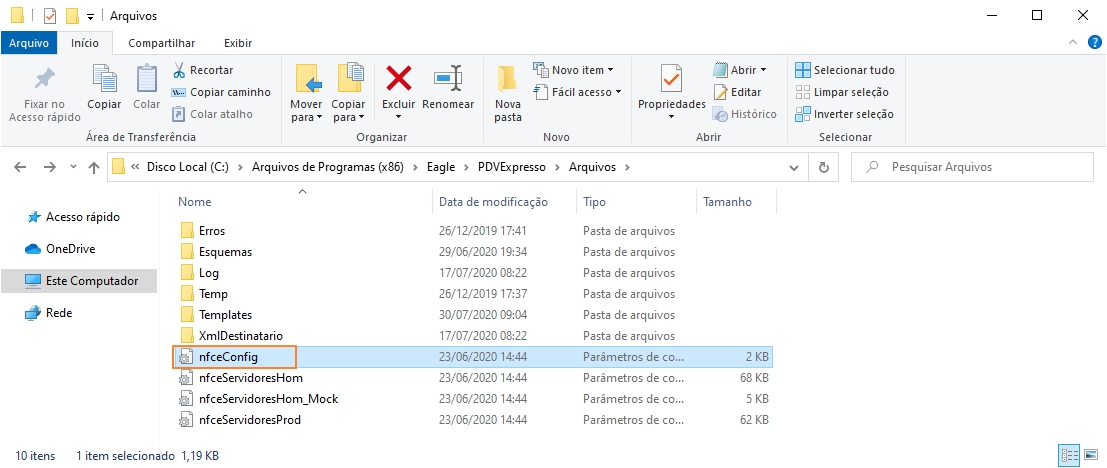Click Selecionar tudo
Screen dimensions: 1107x468
coord(845,70)
